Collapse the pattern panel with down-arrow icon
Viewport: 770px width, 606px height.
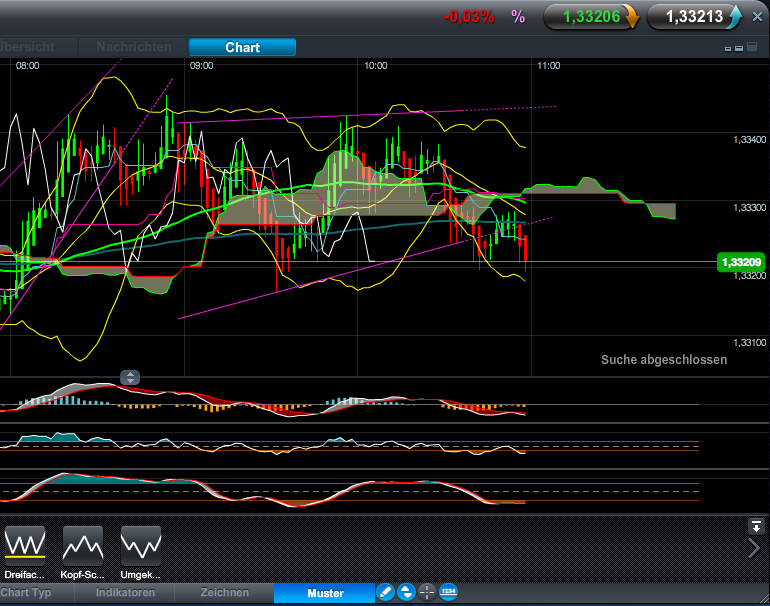click(756, 526)
